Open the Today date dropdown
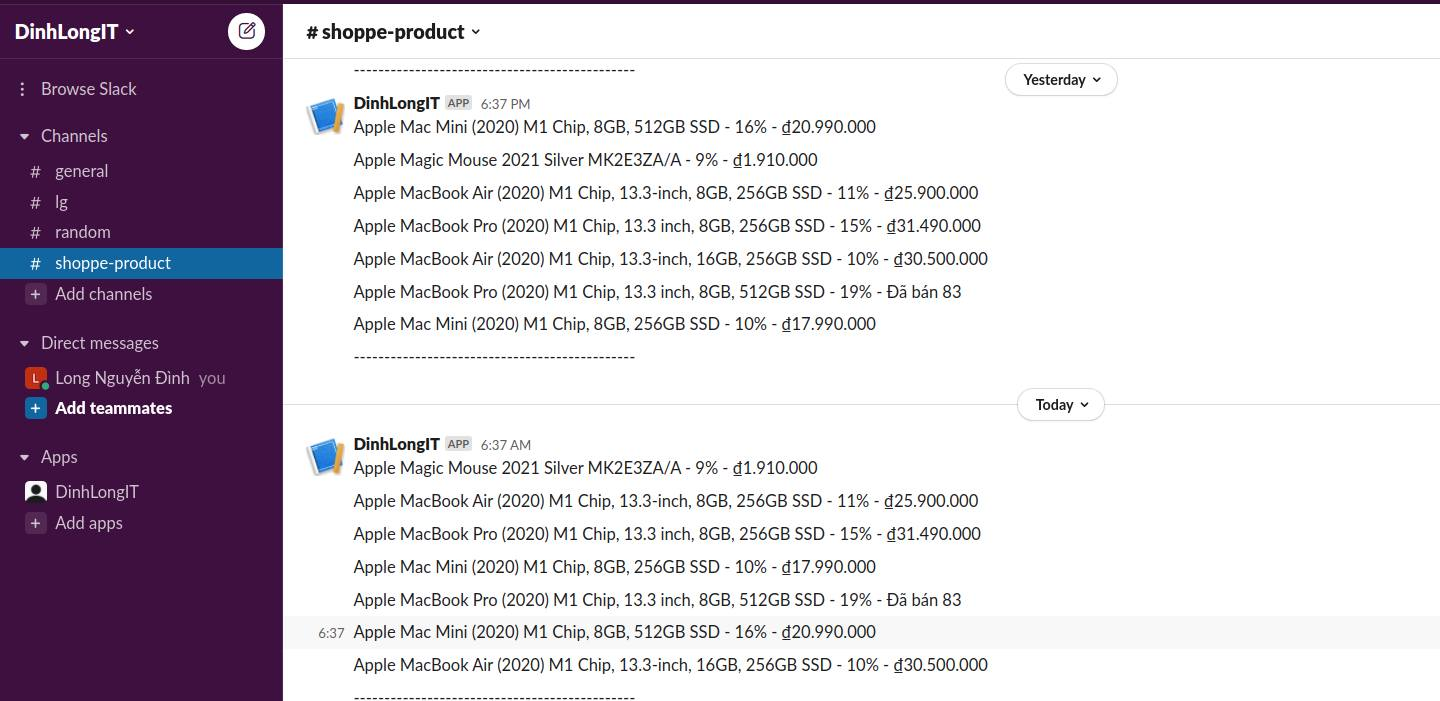The width and height of the screenshot is (1440, 701). (x=1061, y=405)
